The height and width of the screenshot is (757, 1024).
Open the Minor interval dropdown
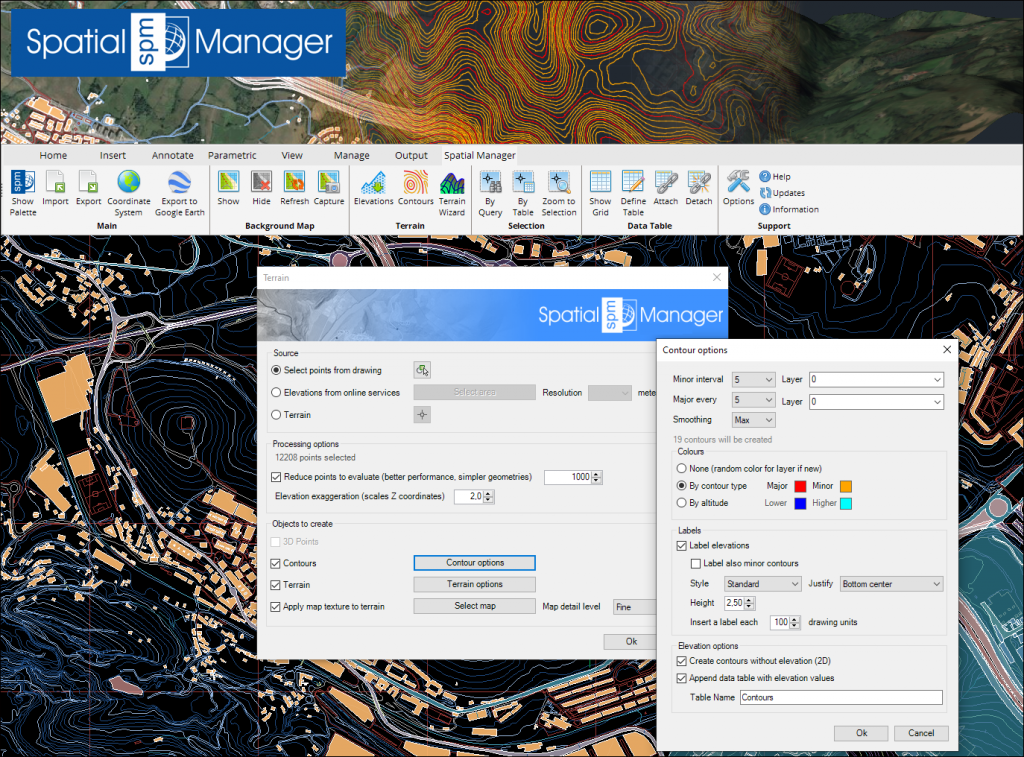(754, 379)
